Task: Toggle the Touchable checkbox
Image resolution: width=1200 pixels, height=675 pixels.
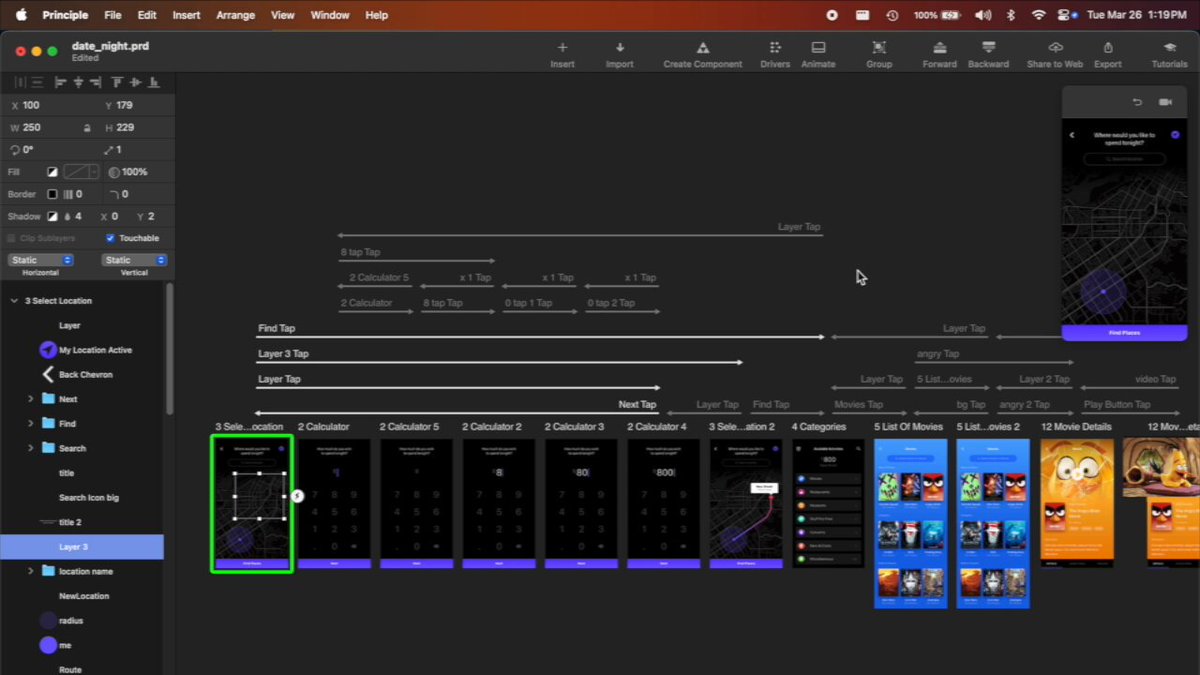Action: [x=110, y=238]
